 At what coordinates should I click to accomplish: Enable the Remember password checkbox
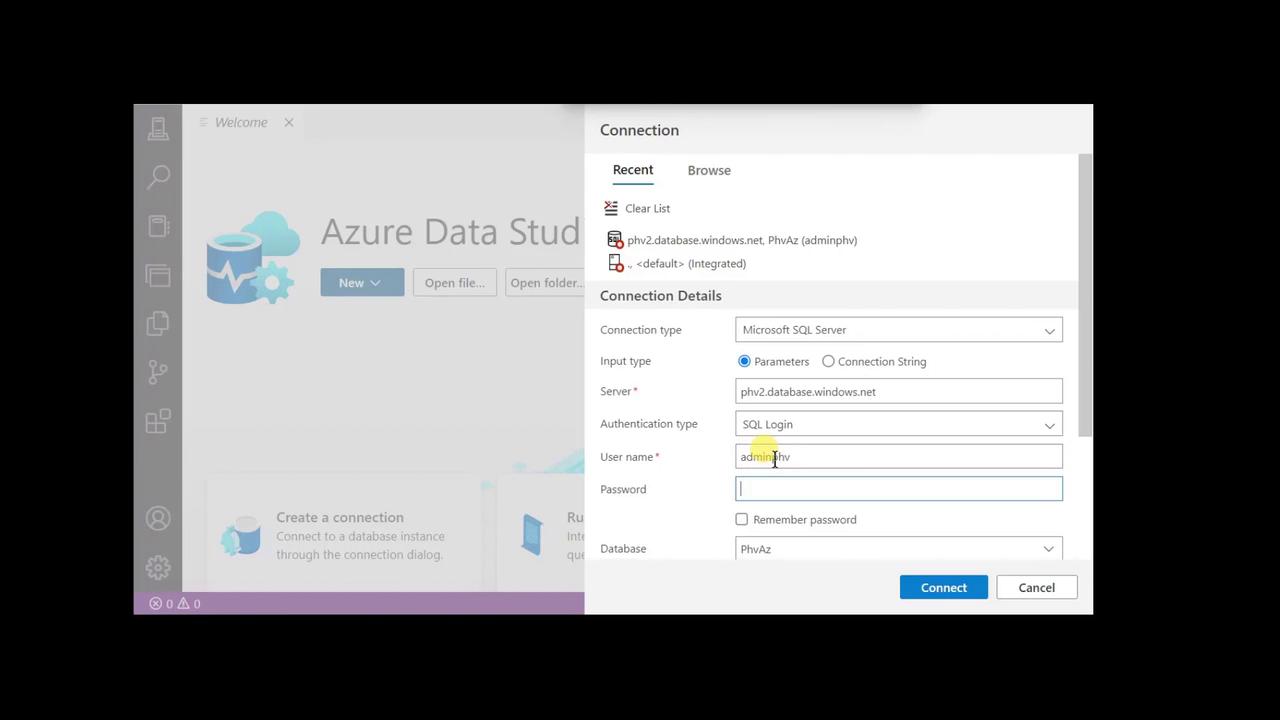[x=742, y=519]
